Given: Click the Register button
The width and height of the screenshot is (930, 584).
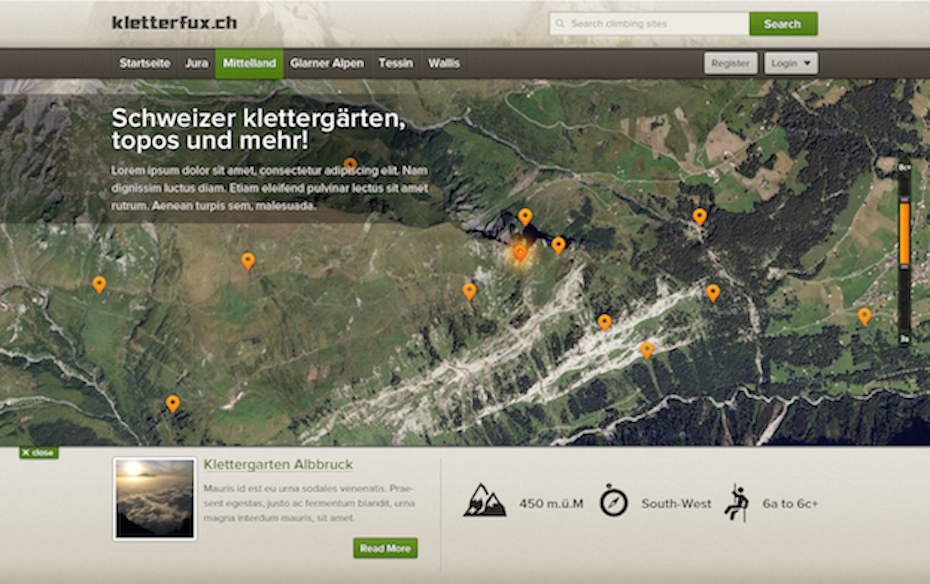Looking at the screenshot, I should (730, 63).
